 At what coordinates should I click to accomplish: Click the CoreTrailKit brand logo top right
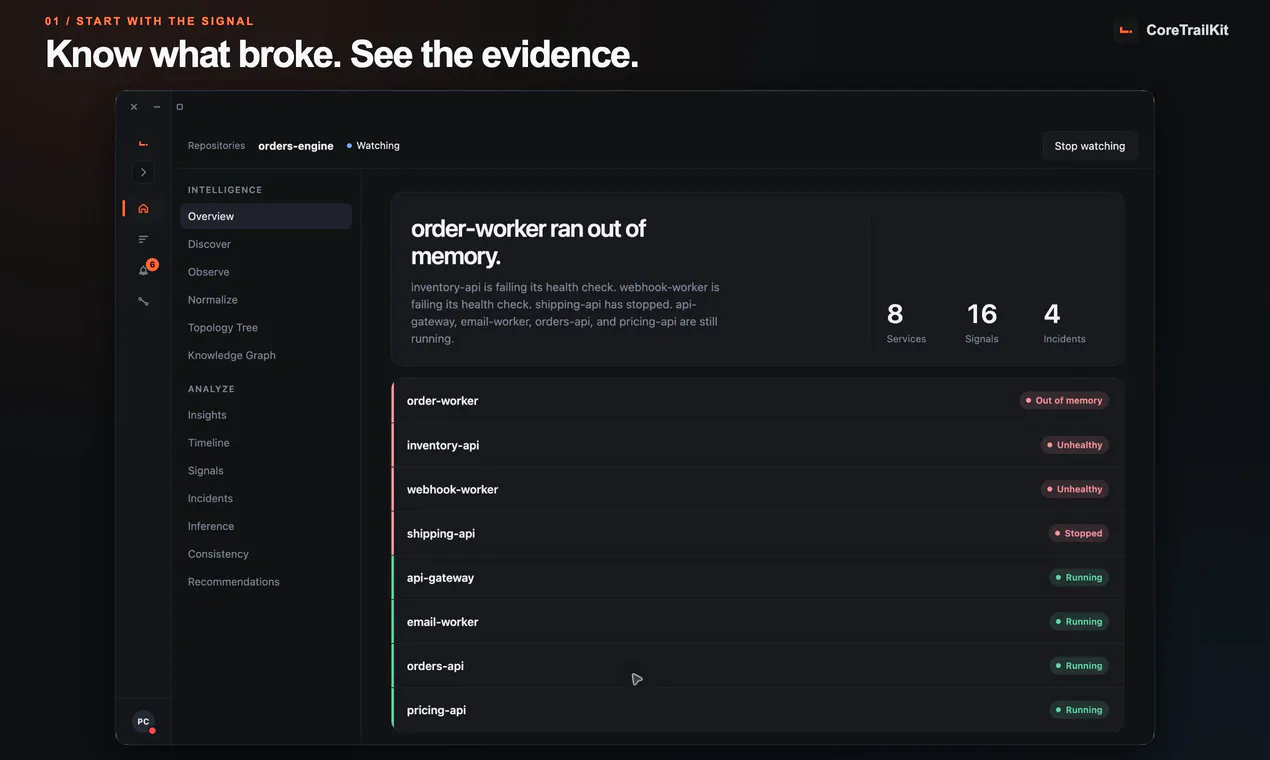point(1173,30)
